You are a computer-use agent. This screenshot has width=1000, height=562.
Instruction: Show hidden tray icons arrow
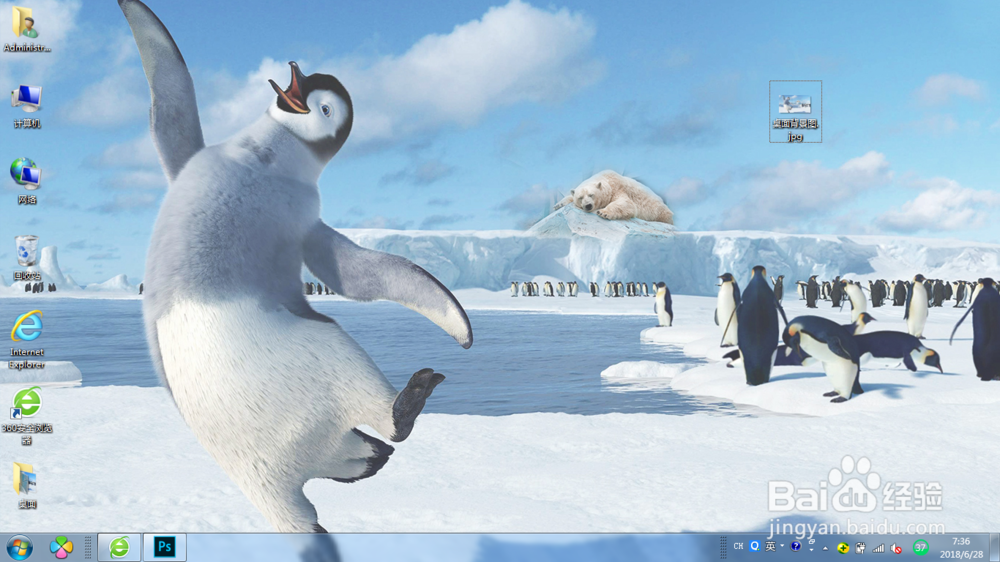[825, 548]
